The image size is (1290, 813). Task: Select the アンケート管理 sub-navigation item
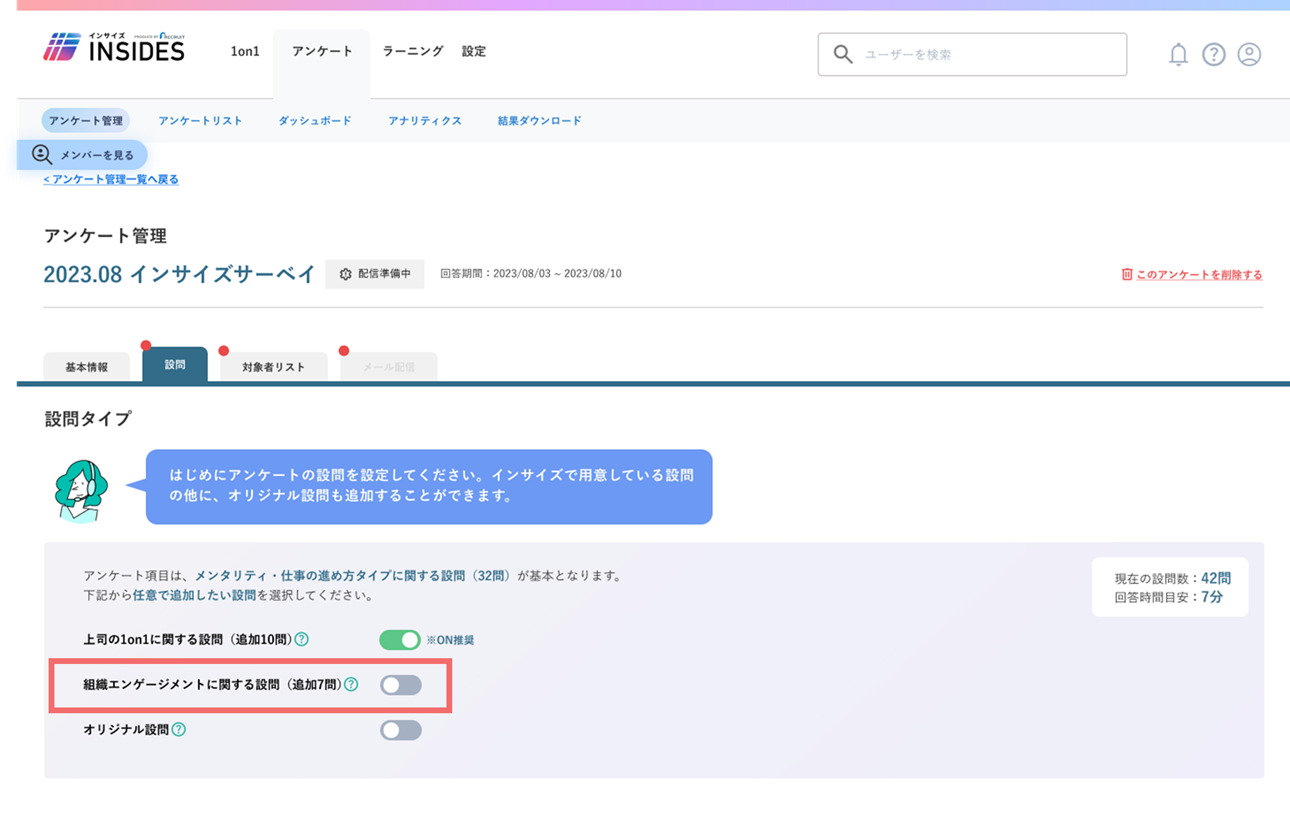86,120
